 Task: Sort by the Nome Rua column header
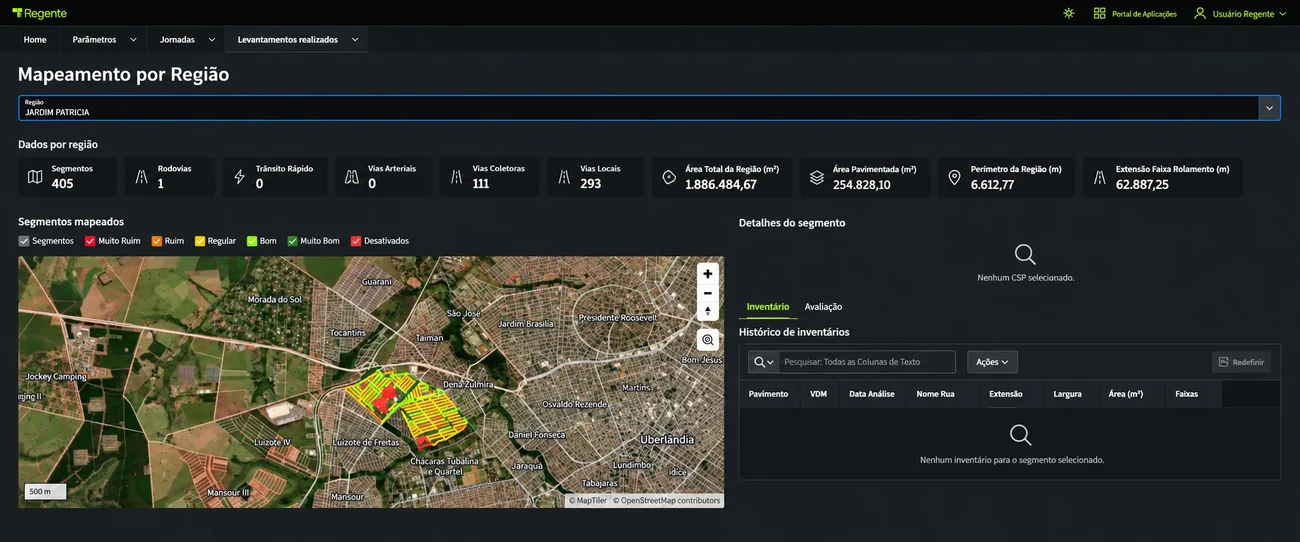click(935, 394)
